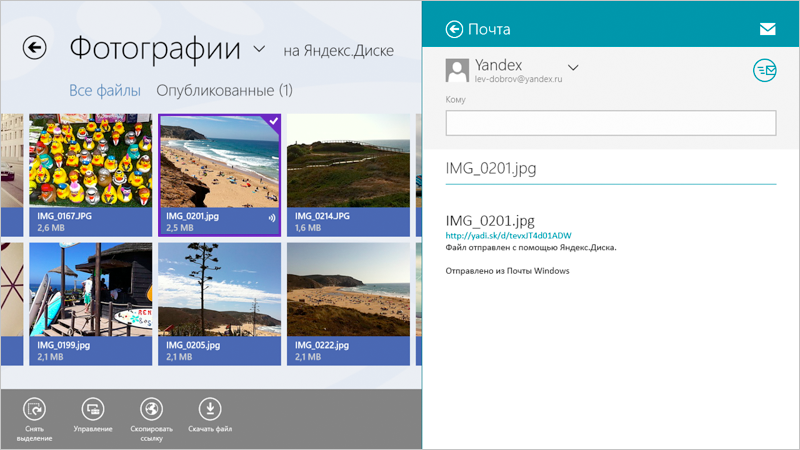This screenshot has width=800, height=450.
Task: Edit the subject line IMG_0201.jpg
Action: coord(611,168)
